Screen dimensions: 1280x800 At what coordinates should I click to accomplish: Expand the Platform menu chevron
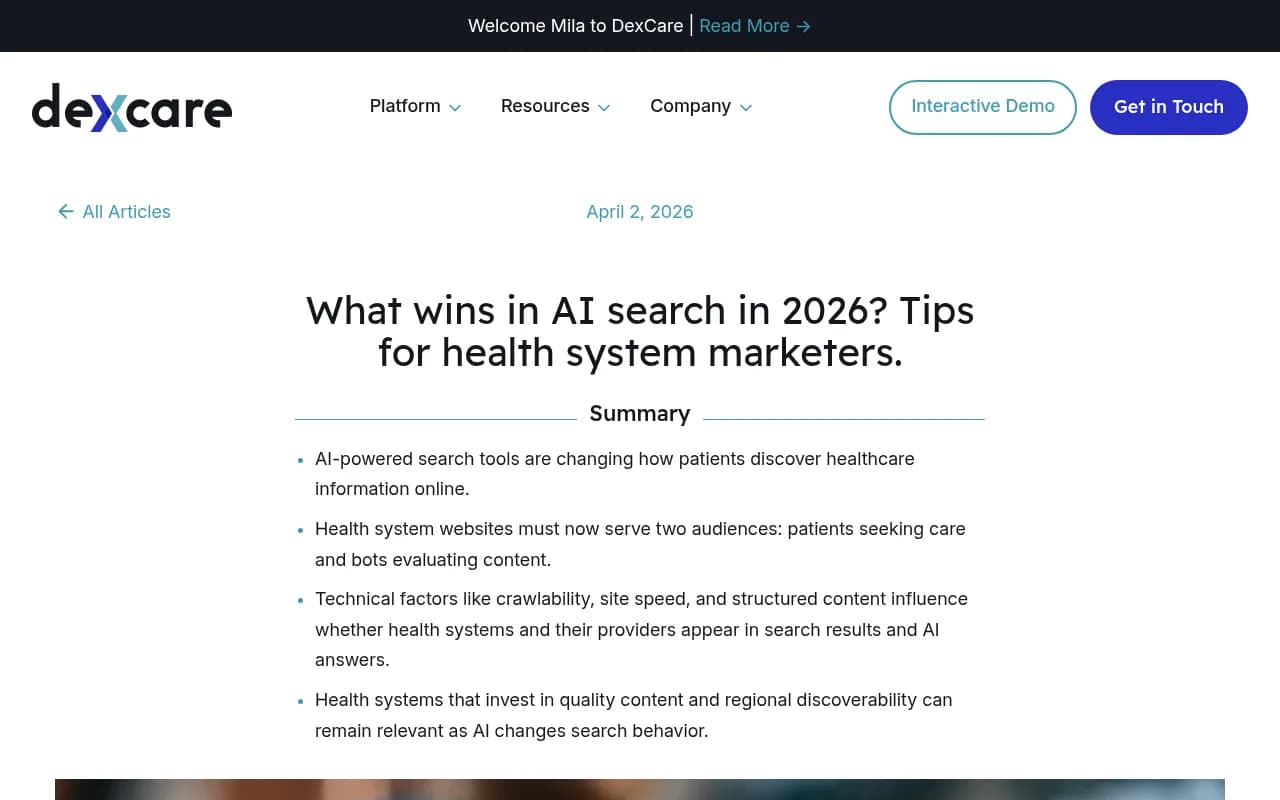[455, 108]
